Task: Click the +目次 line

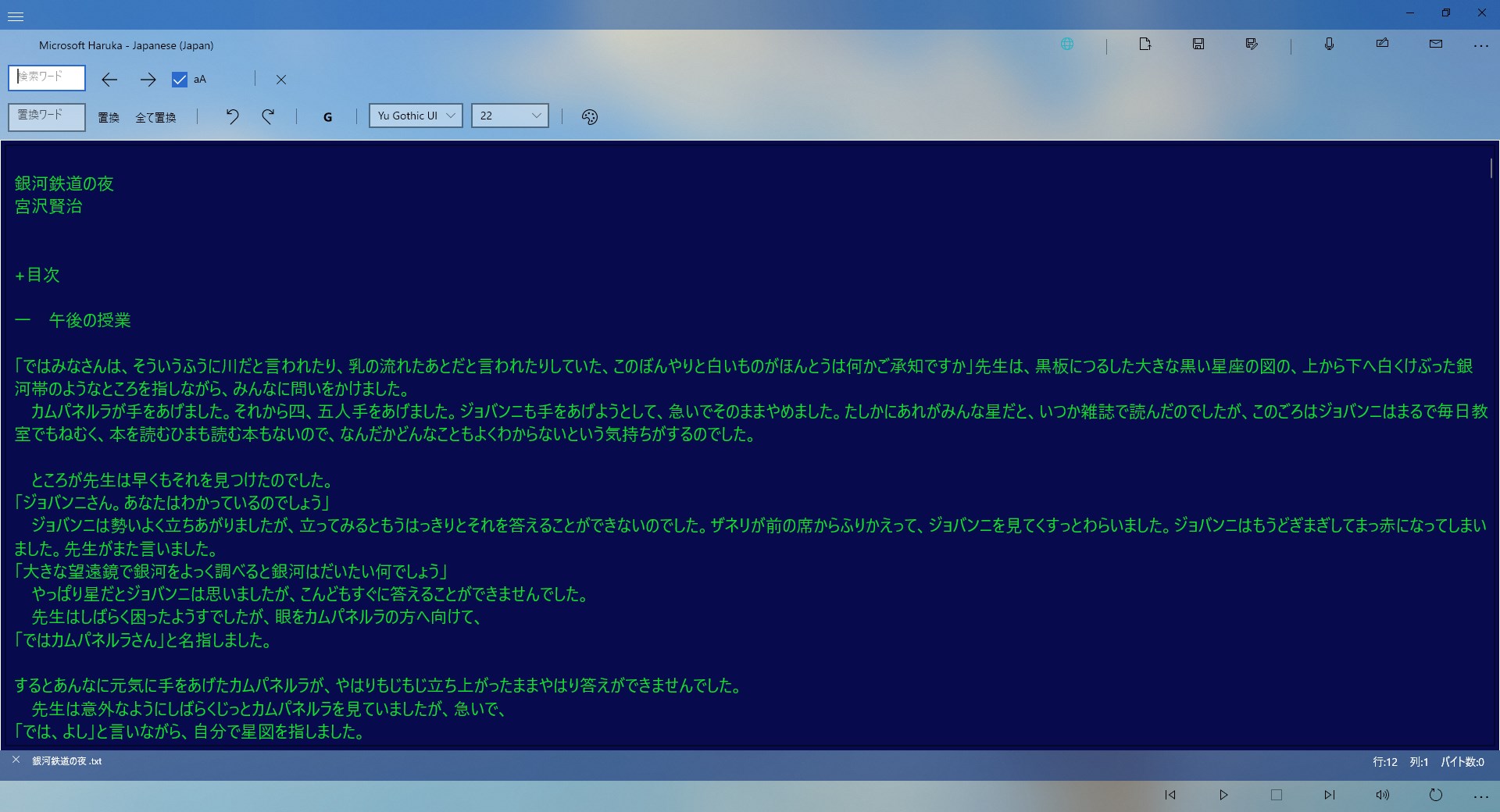Action: [37, 275]
